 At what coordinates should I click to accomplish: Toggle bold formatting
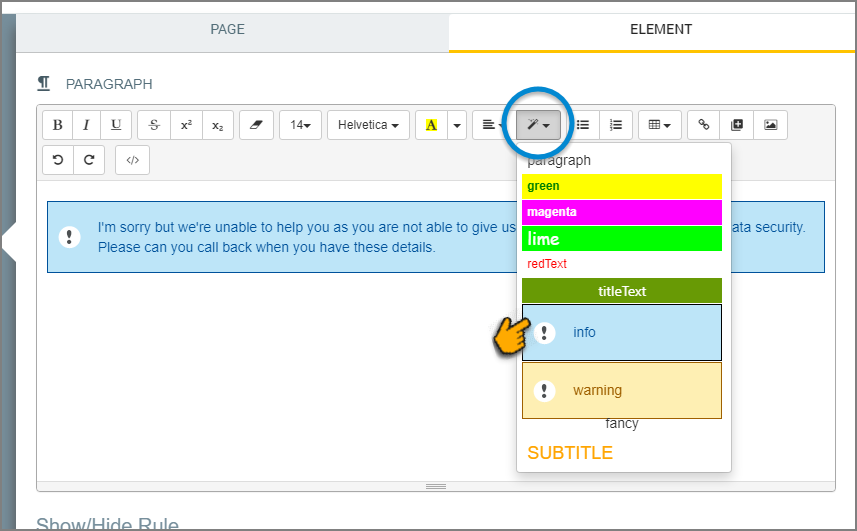[x=57, y=125]
